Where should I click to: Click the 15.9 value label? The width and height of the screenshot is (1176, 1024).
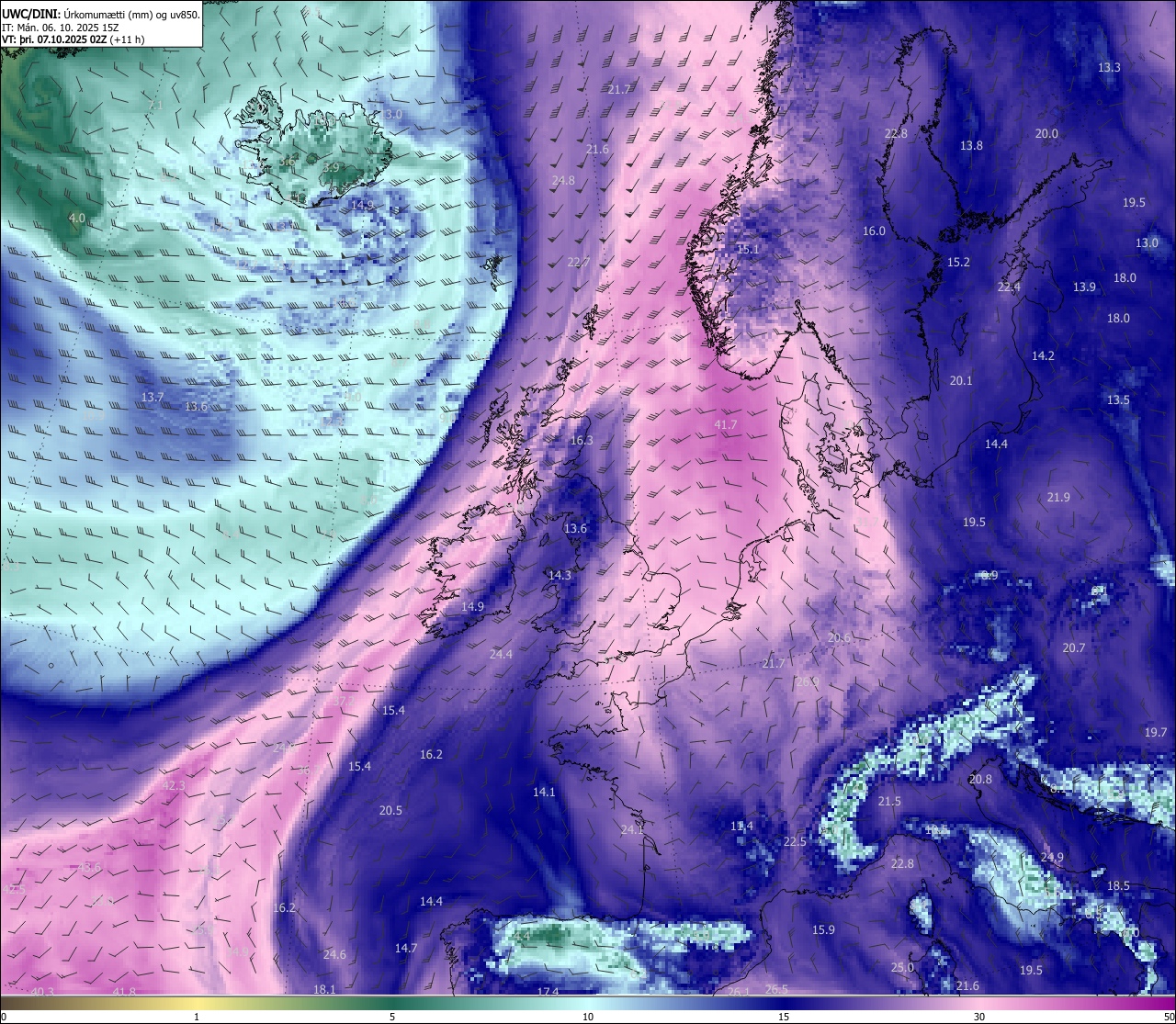tap(823, 929)
